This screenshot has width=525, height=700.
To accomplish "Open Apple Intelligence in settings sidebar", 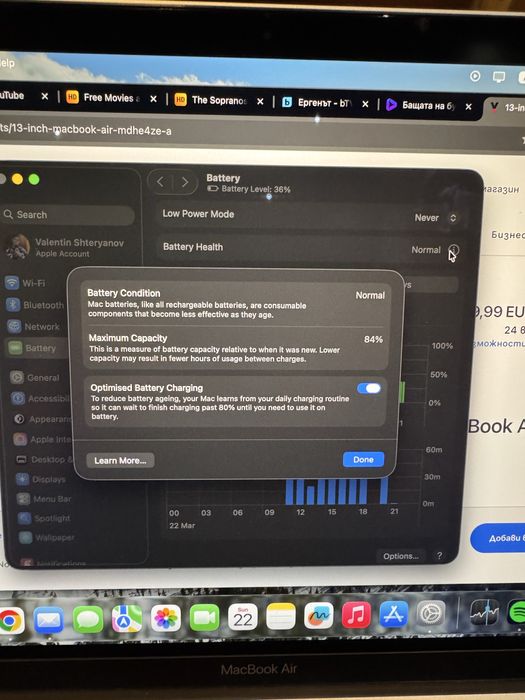I will (x=43, y=439).
